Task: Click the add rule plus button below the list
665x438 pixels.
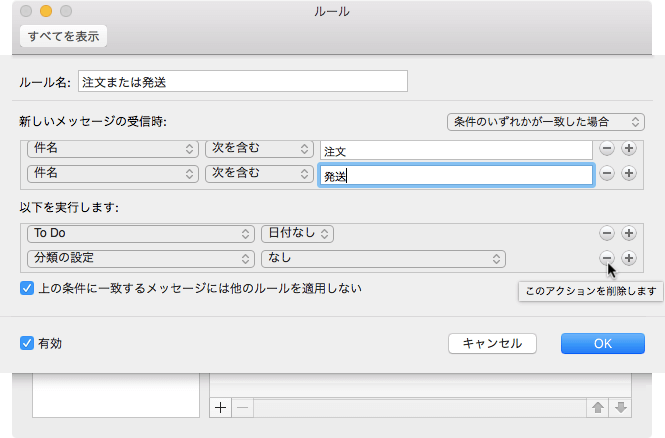Action: pos(221,407)
